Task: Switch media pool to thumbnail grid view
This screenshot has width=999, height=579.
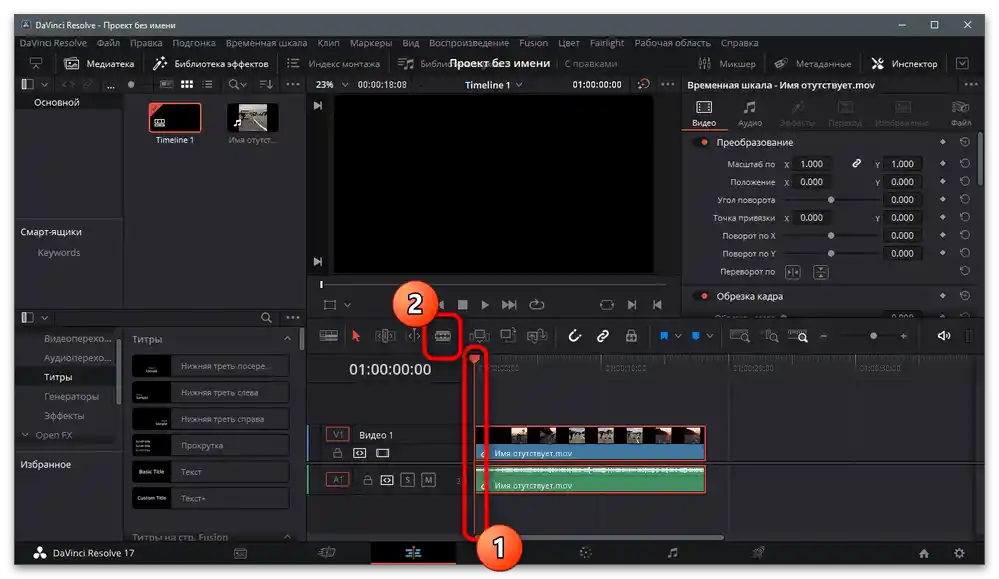Action: (187, 84)
